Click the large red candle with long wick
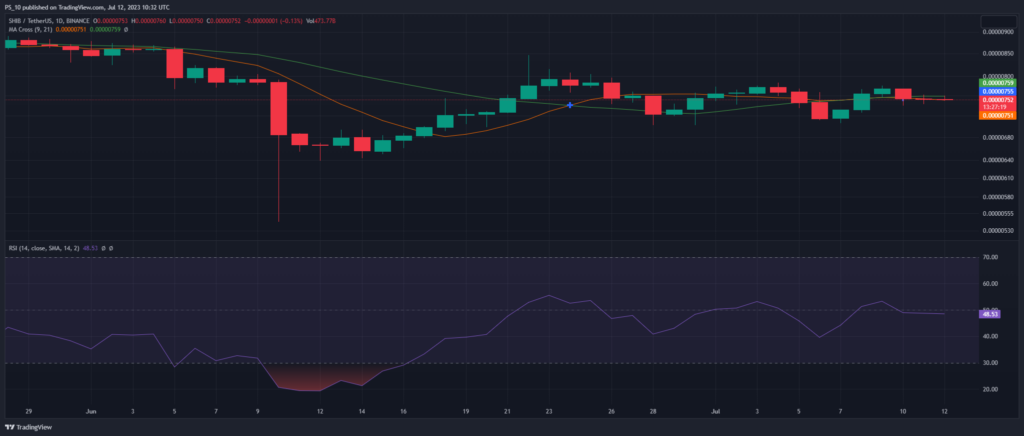The height and width of the screenshot is (436, 1024). (277, 108)
